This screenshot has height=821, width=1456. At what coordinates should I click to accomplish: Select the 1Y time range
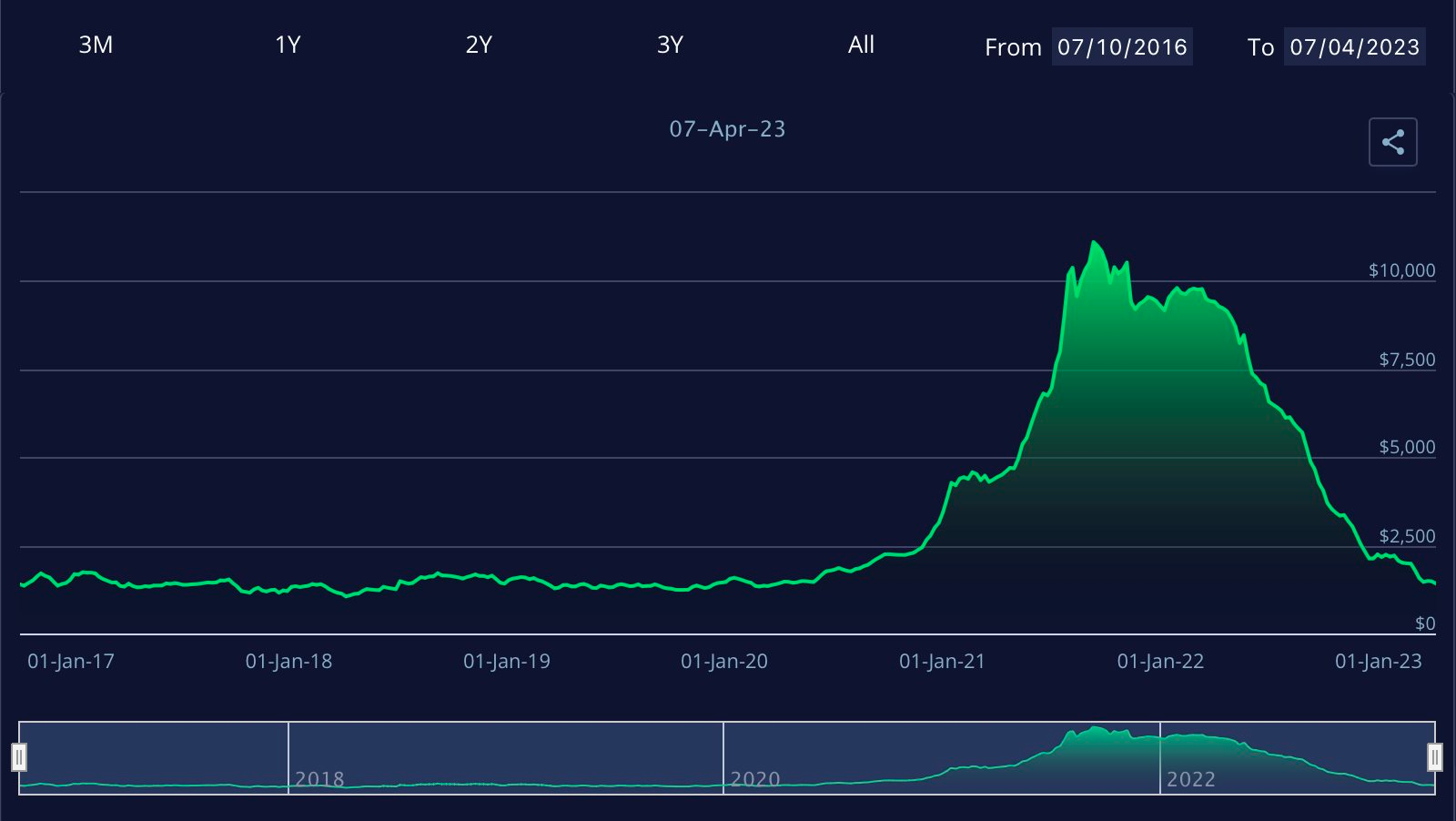[288, 45]
